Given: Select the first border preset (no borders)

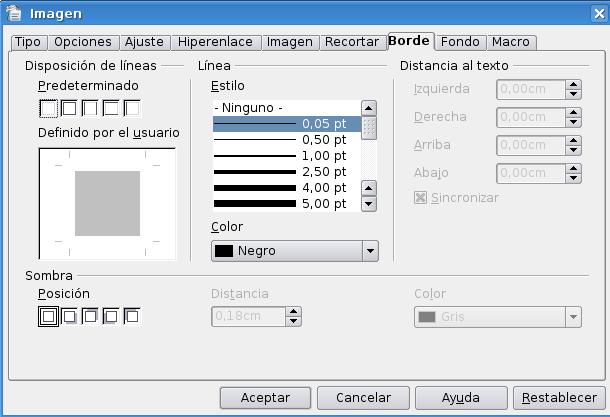Looking at the screenshot, I should point(49,108).
